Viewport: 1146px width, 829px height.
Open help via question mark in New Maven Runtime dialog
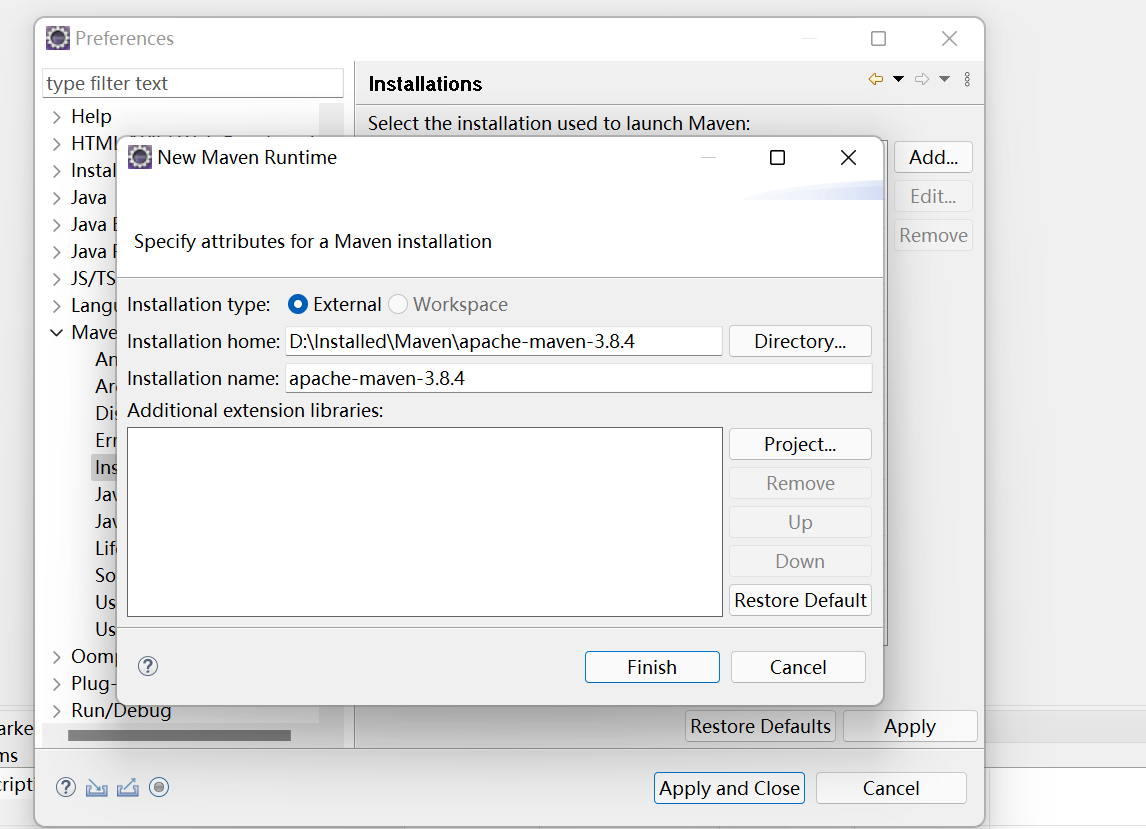pyautogui.click(x=147, y=665)
